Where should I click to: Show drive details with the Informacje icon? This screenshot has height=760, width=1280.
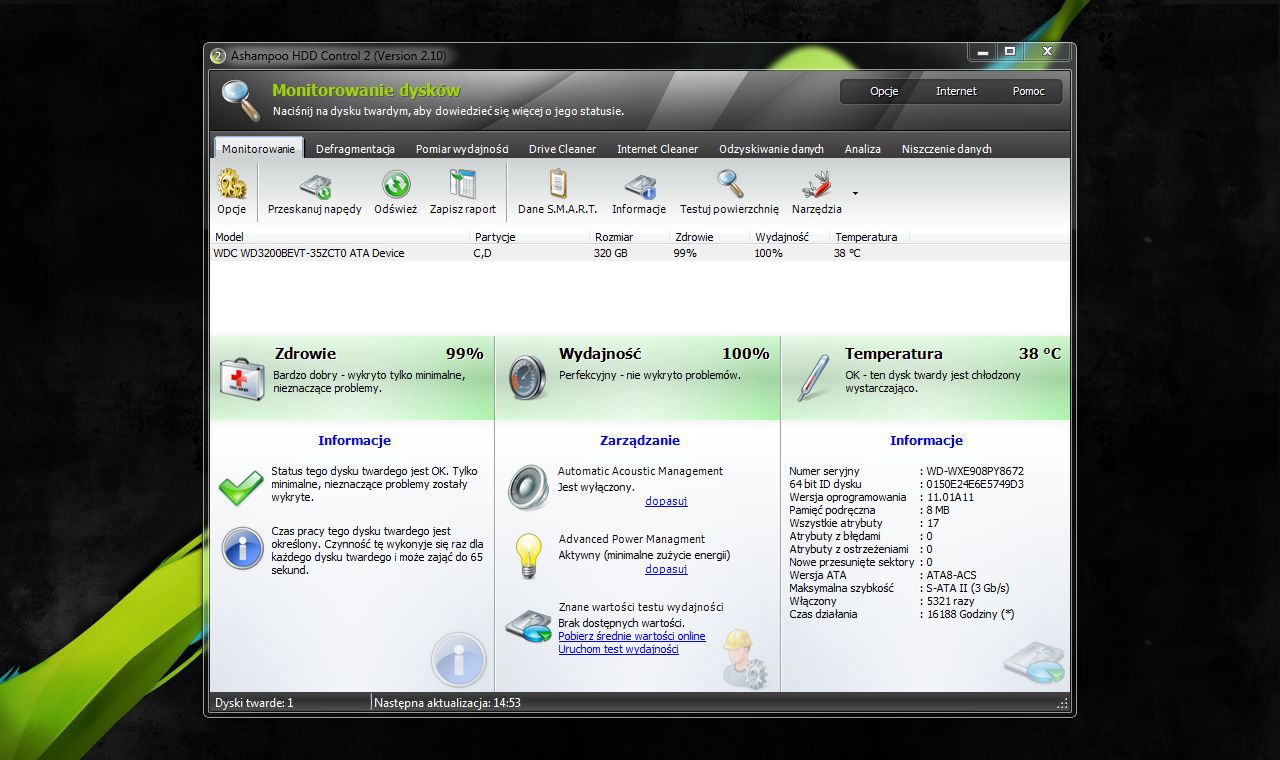(639, 186)
